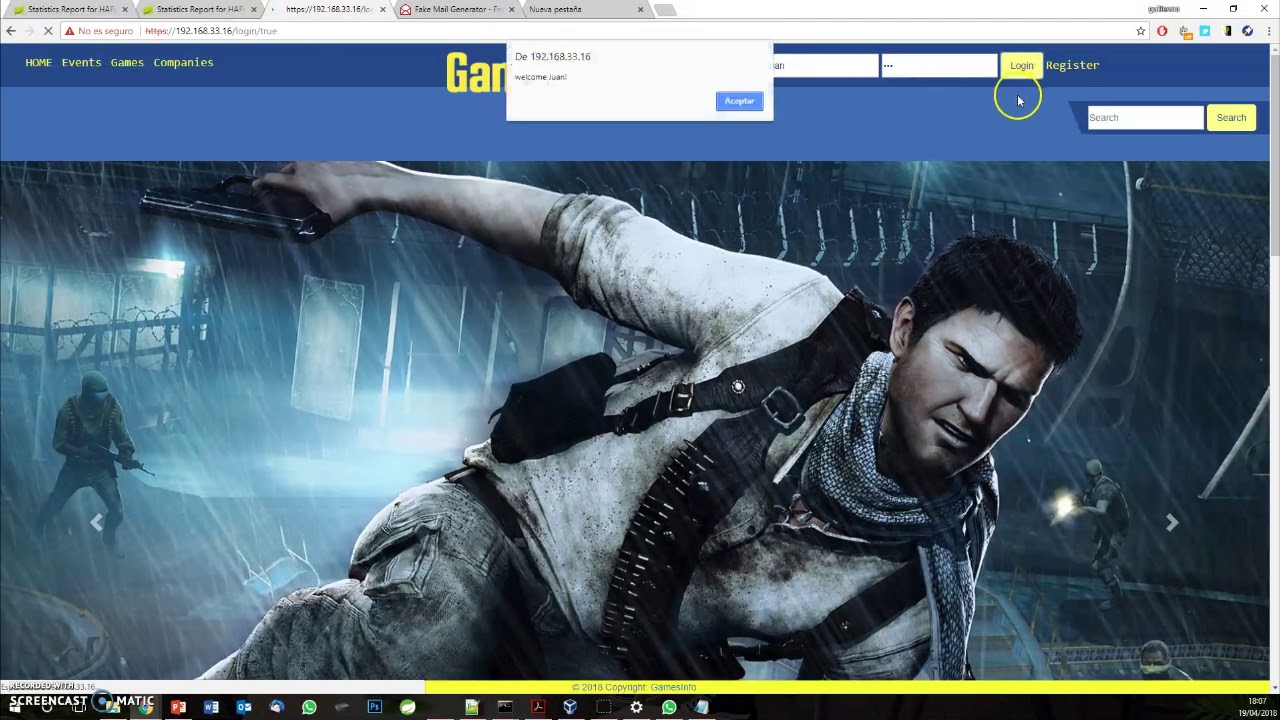Show the next carousel slide
Image resolution: width=1280 pixels, height=720 pixels.
[x=1172, y=522]
